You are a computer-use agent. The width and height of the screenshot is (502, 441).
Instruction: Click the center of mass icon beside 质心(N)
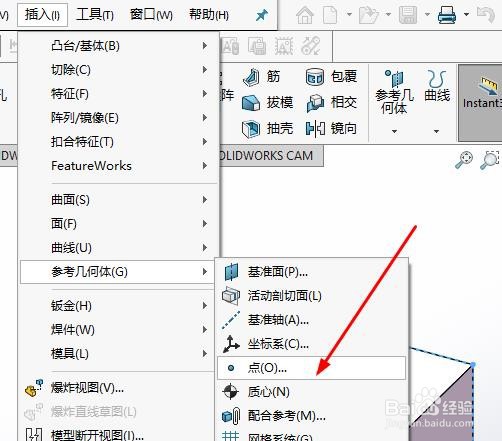click(231, 392)
